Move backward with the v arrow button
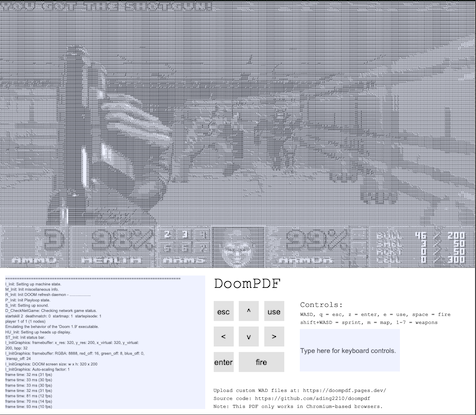Viewport: 476px width, 415px height. tap(248, 336)
